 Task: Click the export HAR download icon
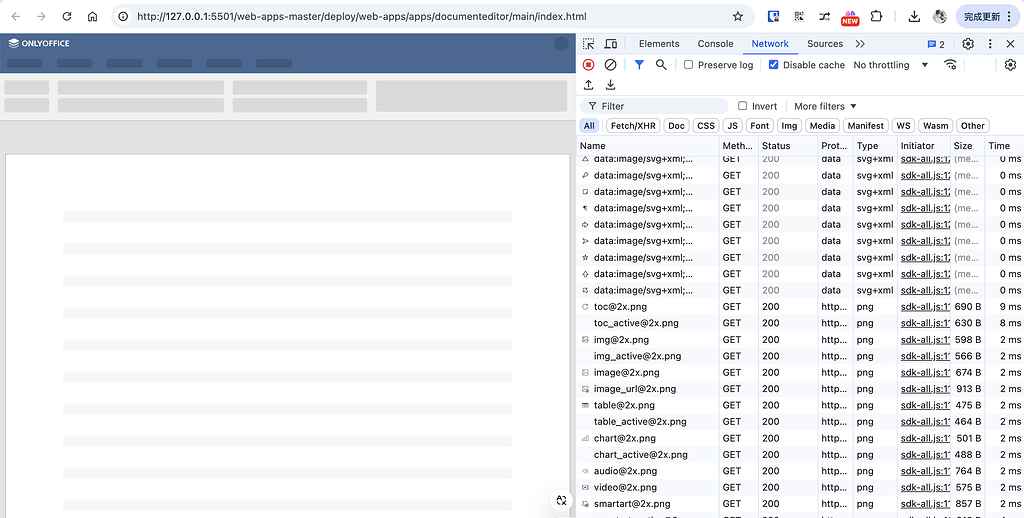coord(611,85)
